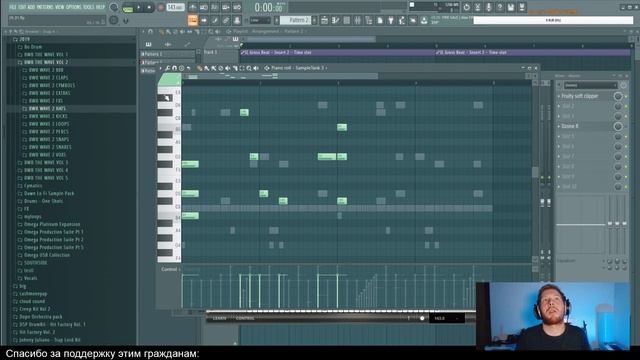Open Fruity soft clipper slot arrow menu
Viewport: 640px width, 360px height.
[x=559, y=96]
